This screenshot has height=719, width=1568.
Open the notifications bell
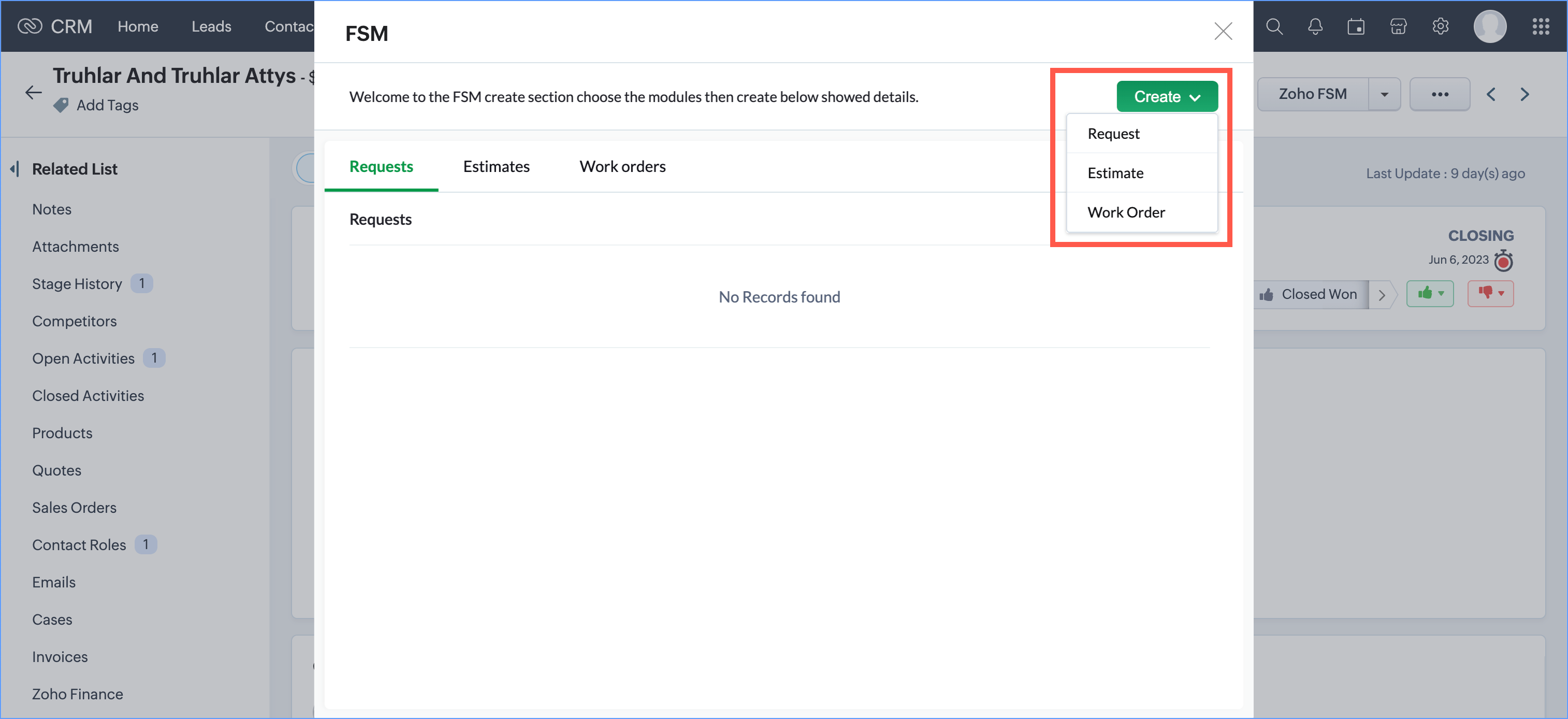[x=1315, y=26]
